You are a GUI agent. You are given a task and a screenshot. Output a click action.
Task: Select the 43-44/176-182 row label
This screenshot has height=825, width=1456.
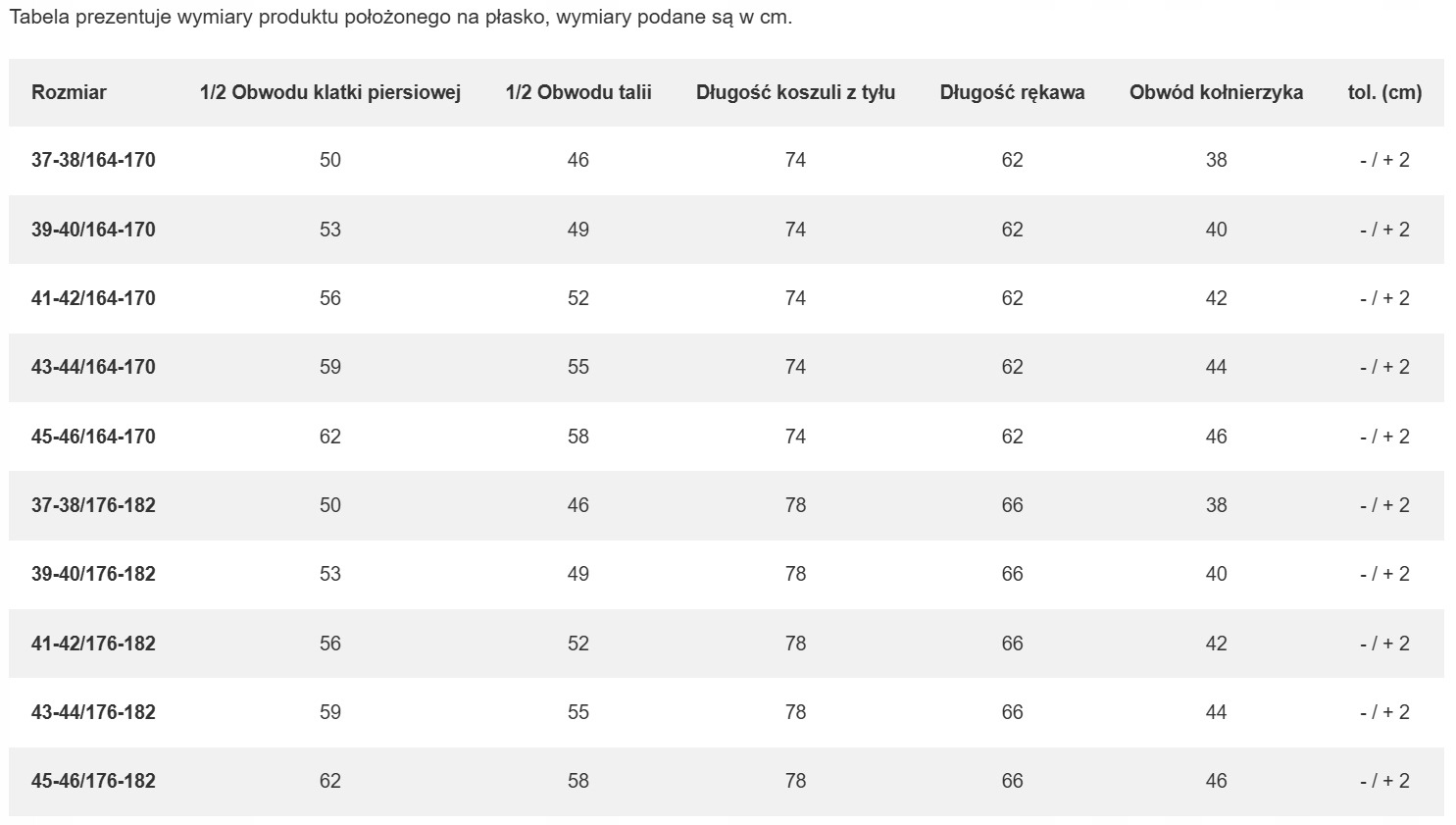(x=93, y=712)
